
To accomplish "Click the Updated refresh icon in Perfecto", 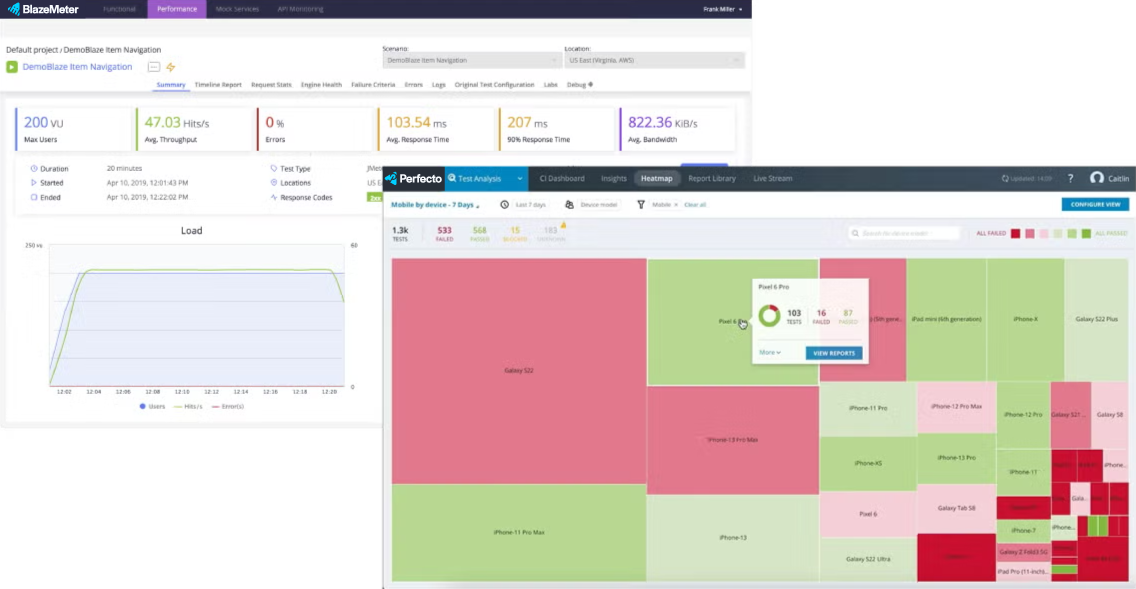I will (x=1005, y=178).
